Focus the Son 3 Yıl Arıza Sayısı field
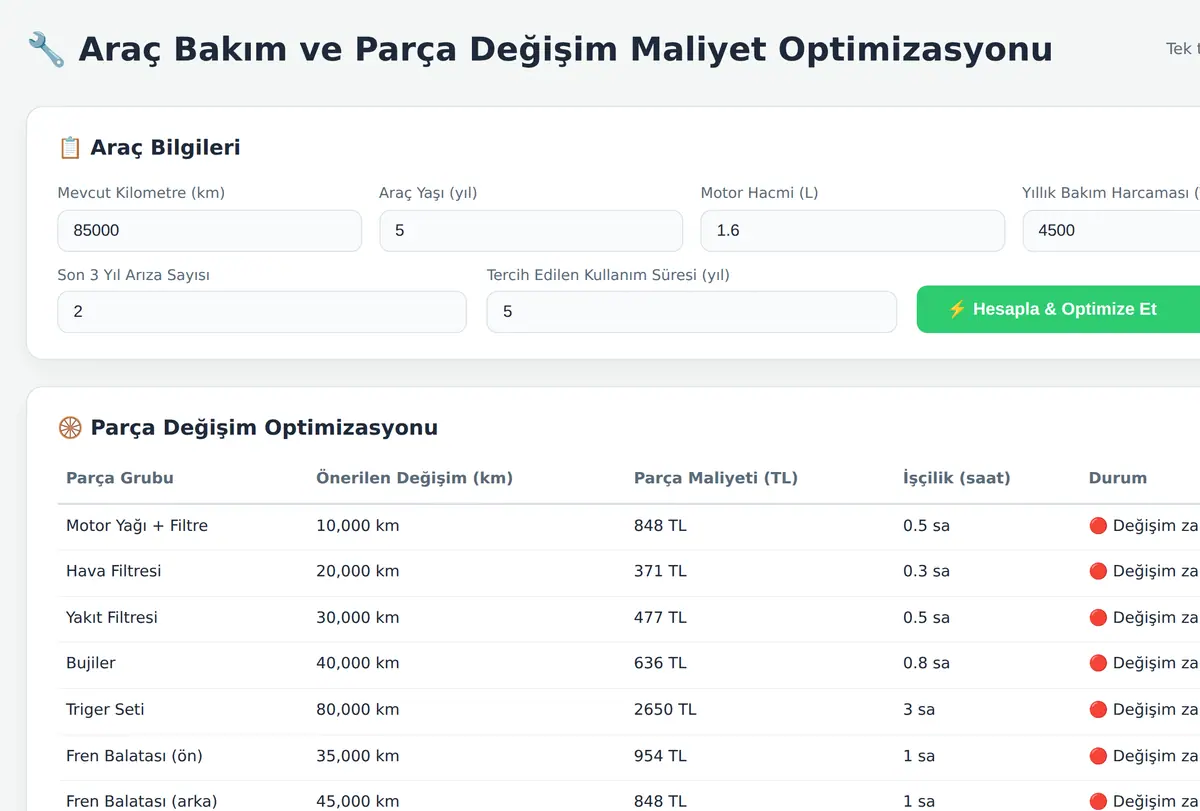The image size is (1200, 811). pyautogui.click(x=262, y=312)
